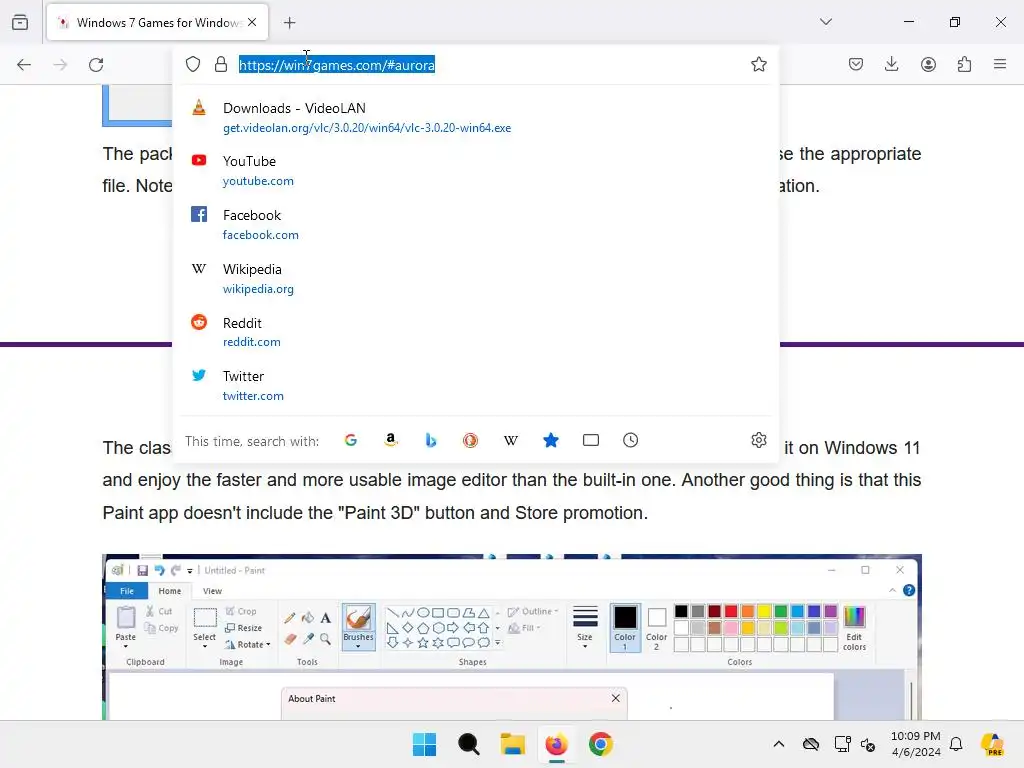Open the Firefox account icon
The width and height of the screenshot is (1024, 768).
[x=928, y=64]
